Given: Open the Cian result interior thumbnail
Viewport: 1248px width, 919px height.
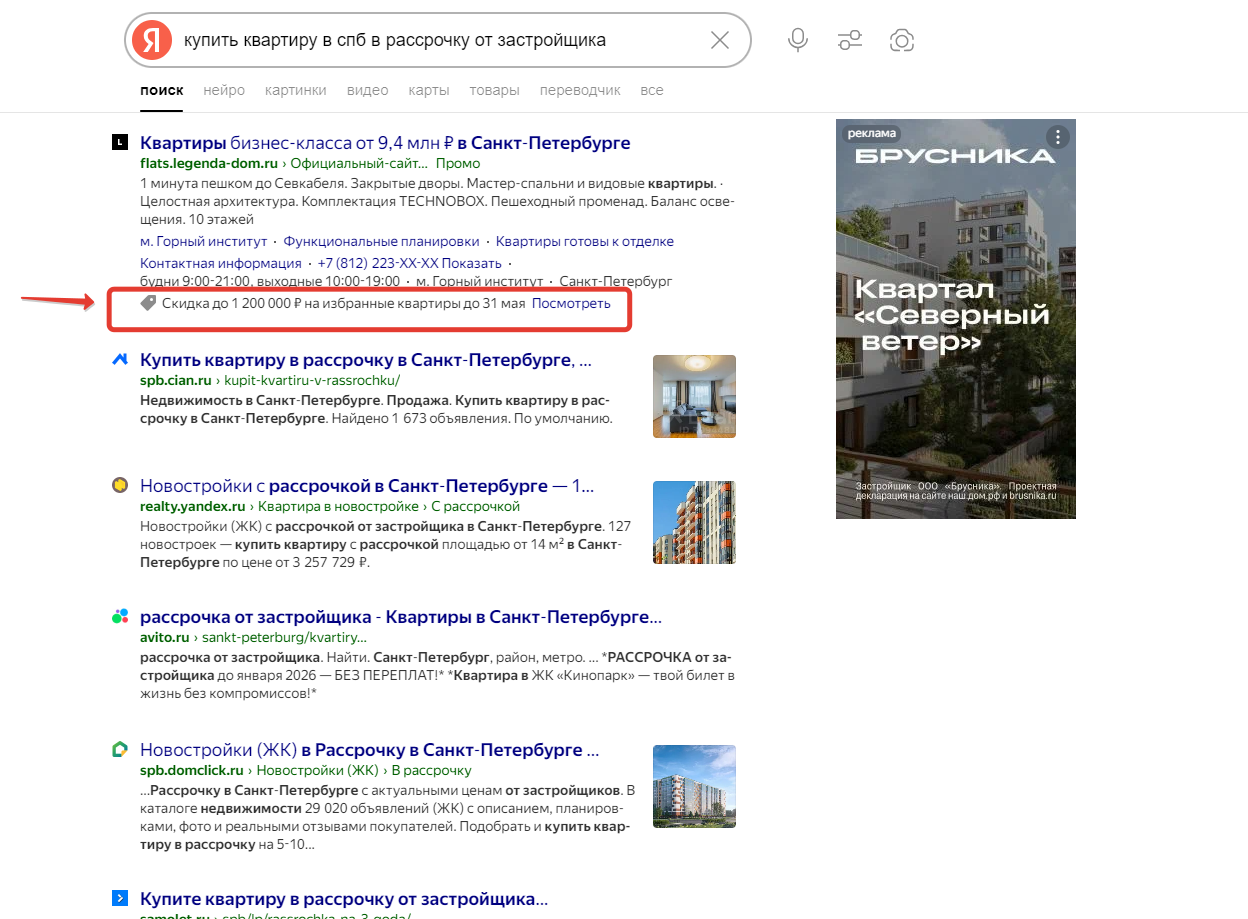Looking at the screenshot, I should (694, 396).
